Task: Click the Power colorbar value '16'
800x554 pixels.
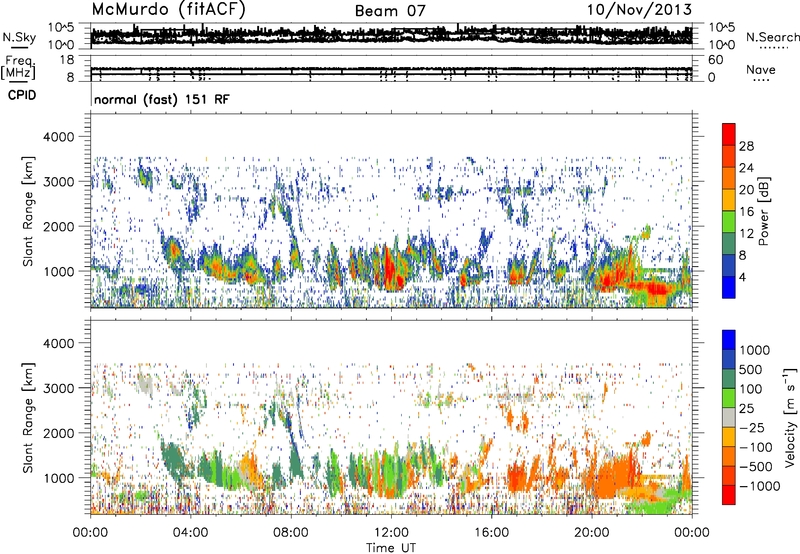Action: [746, 212]
